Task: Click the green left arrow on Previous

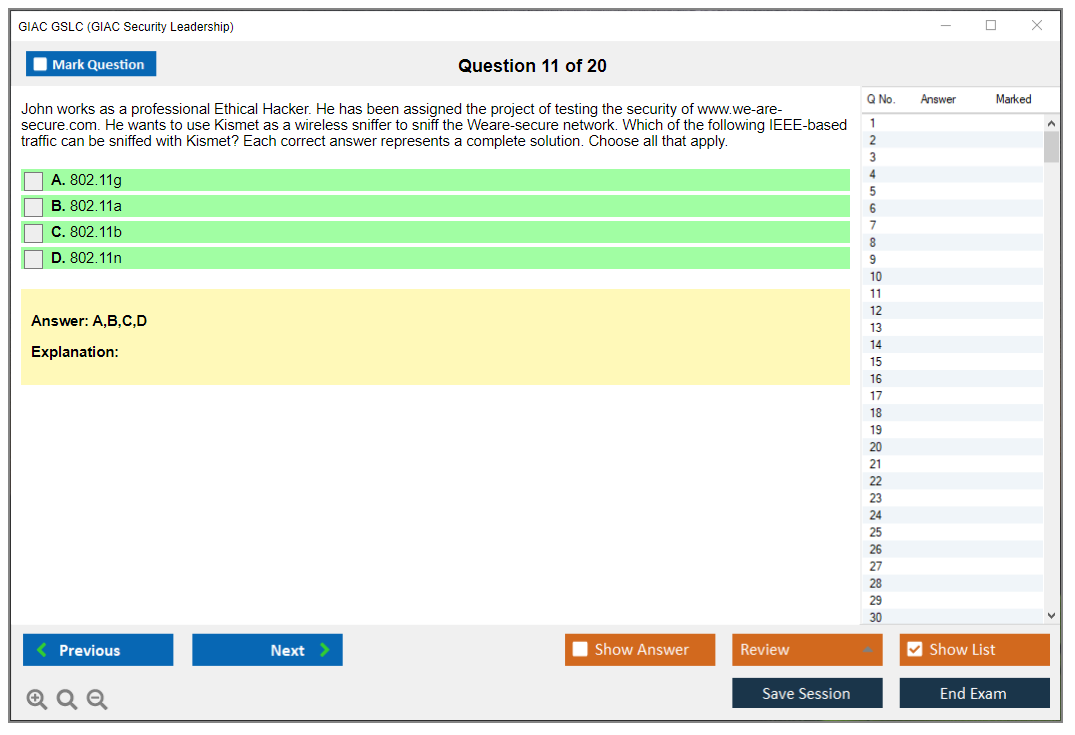Action: click(42, 650)
